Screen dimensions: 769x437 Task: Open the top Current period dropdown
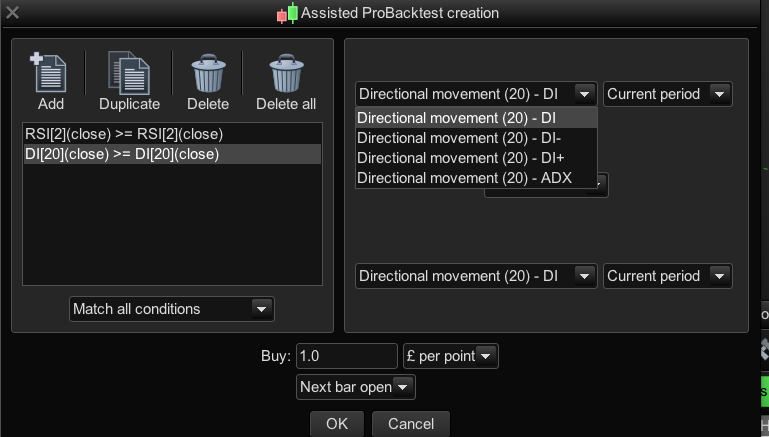tap(667, 94)
